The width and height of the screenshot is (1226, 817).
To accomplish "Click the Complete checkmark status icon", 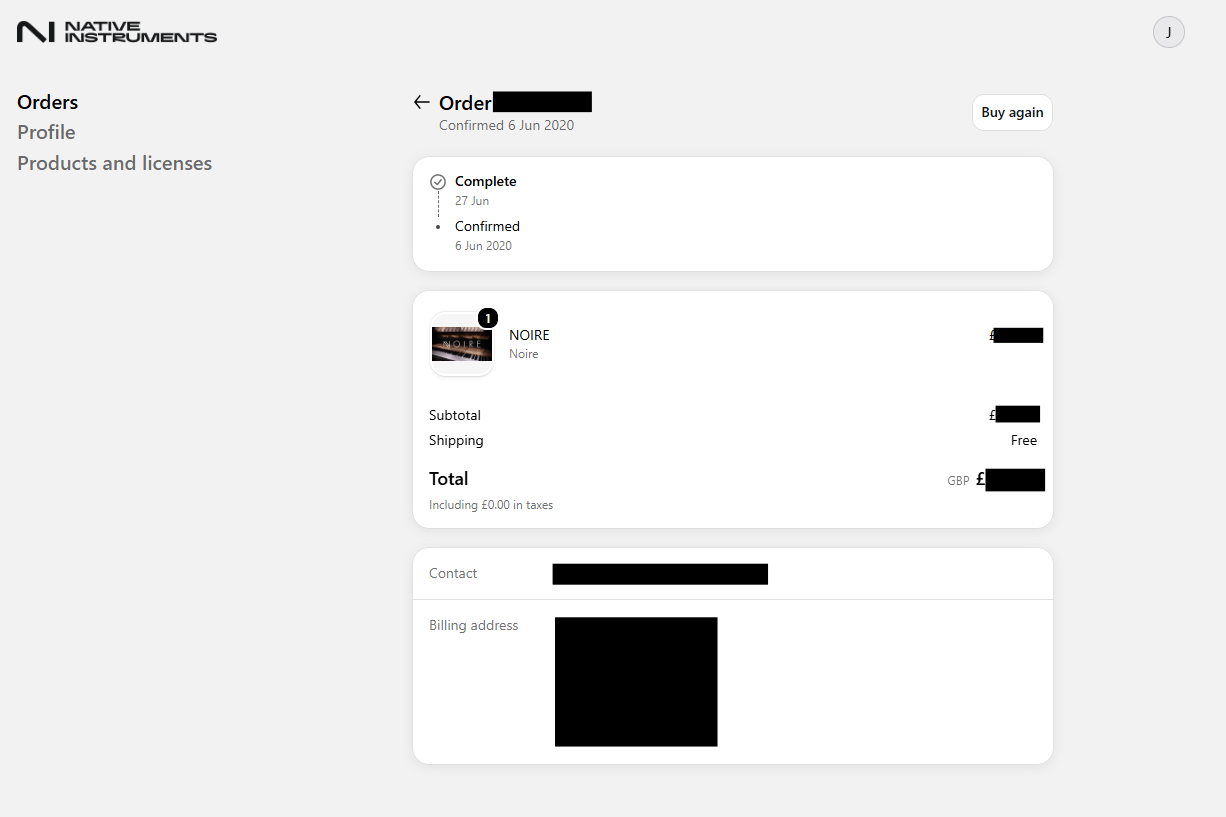I will (x=438, y=182).
